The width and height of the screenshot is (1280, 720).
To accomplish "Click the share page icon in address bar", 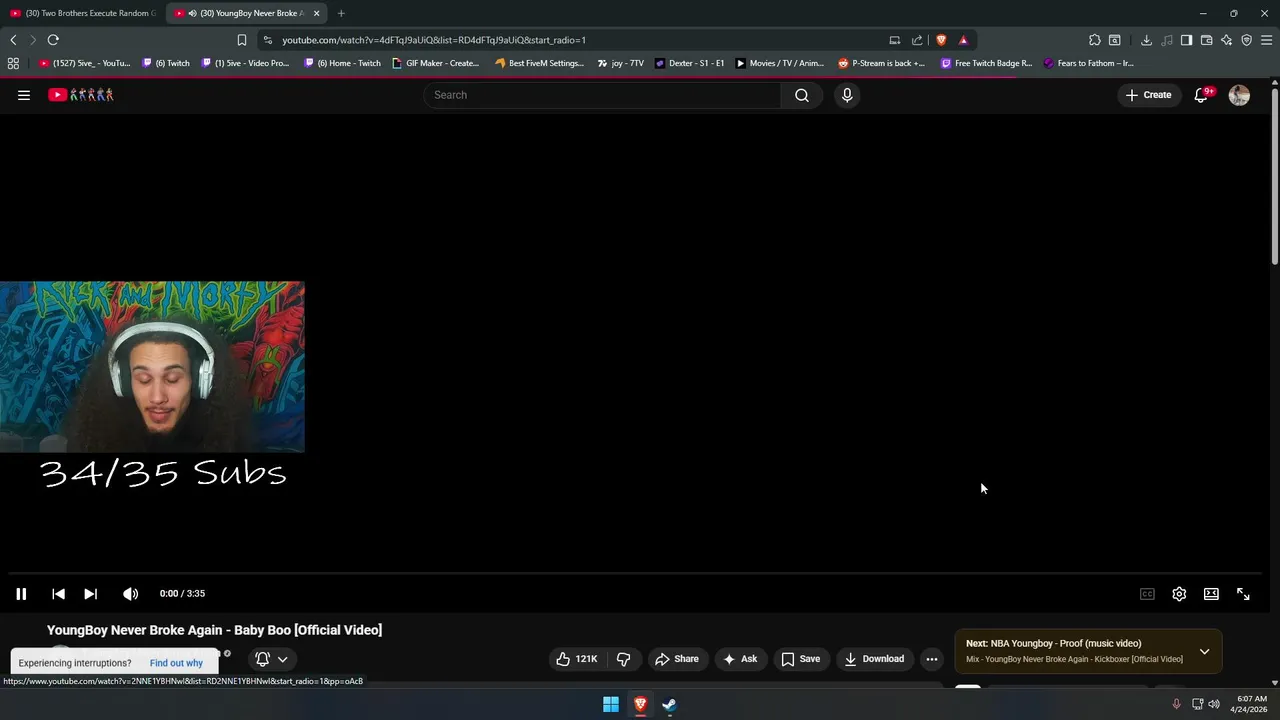I will tap(917, 40).
